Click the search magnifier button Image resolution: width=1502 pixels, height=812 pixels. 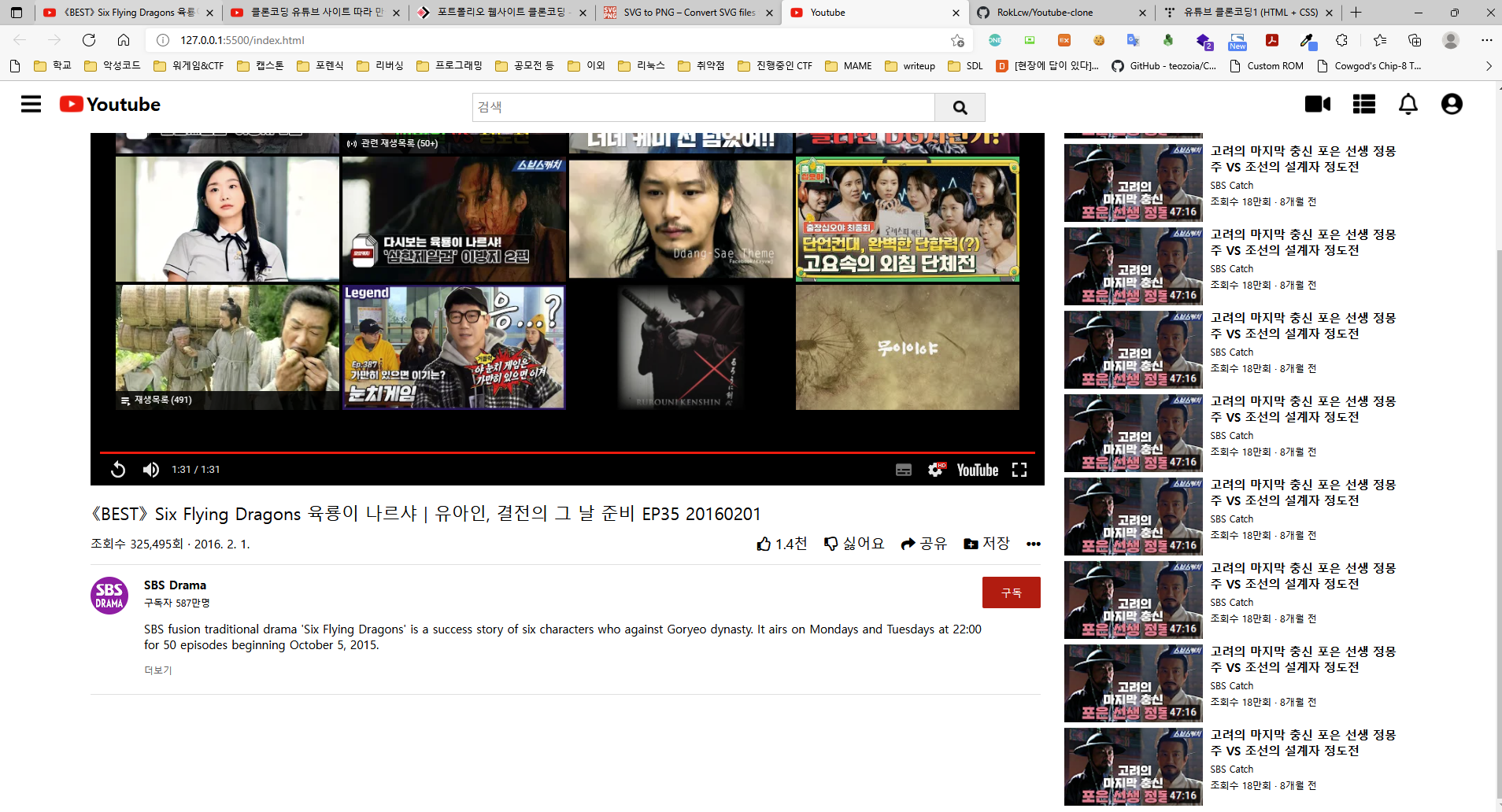[x=960, y=108]
